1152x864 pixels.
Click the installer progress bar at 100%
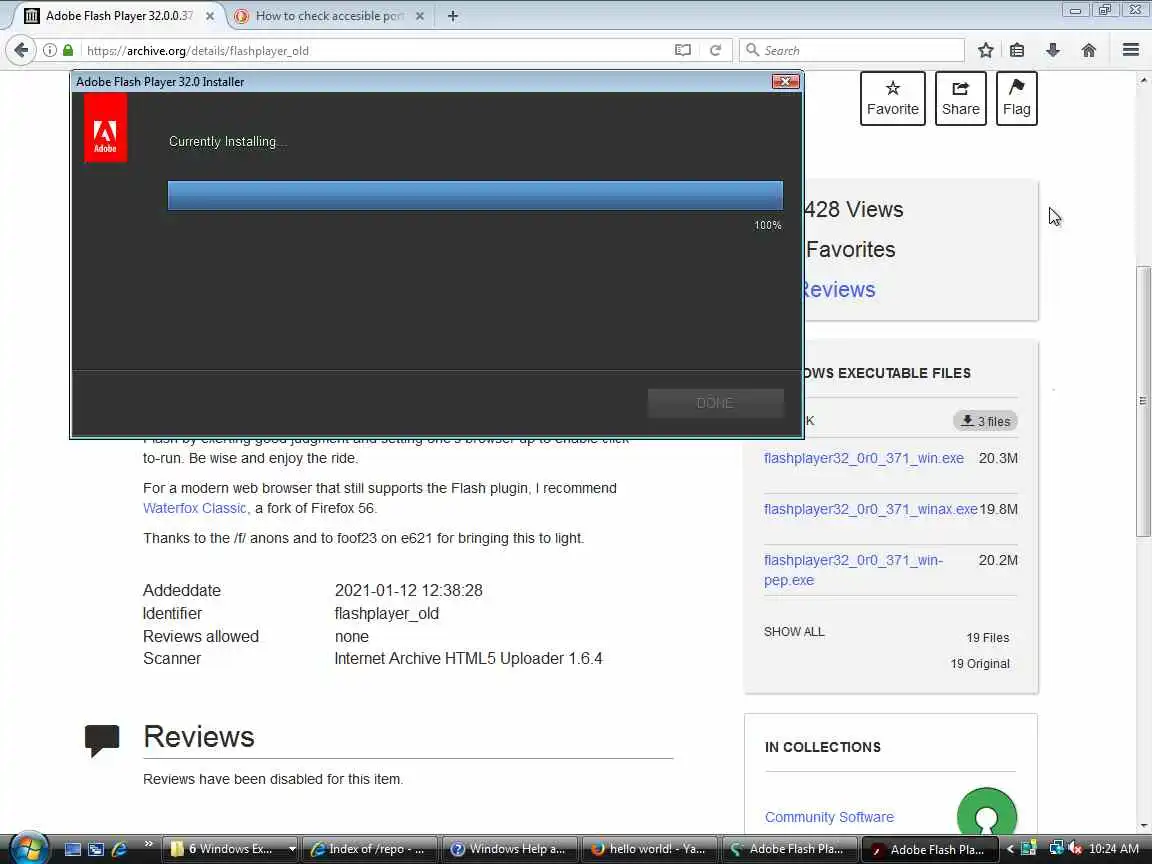tap(475, 195)
